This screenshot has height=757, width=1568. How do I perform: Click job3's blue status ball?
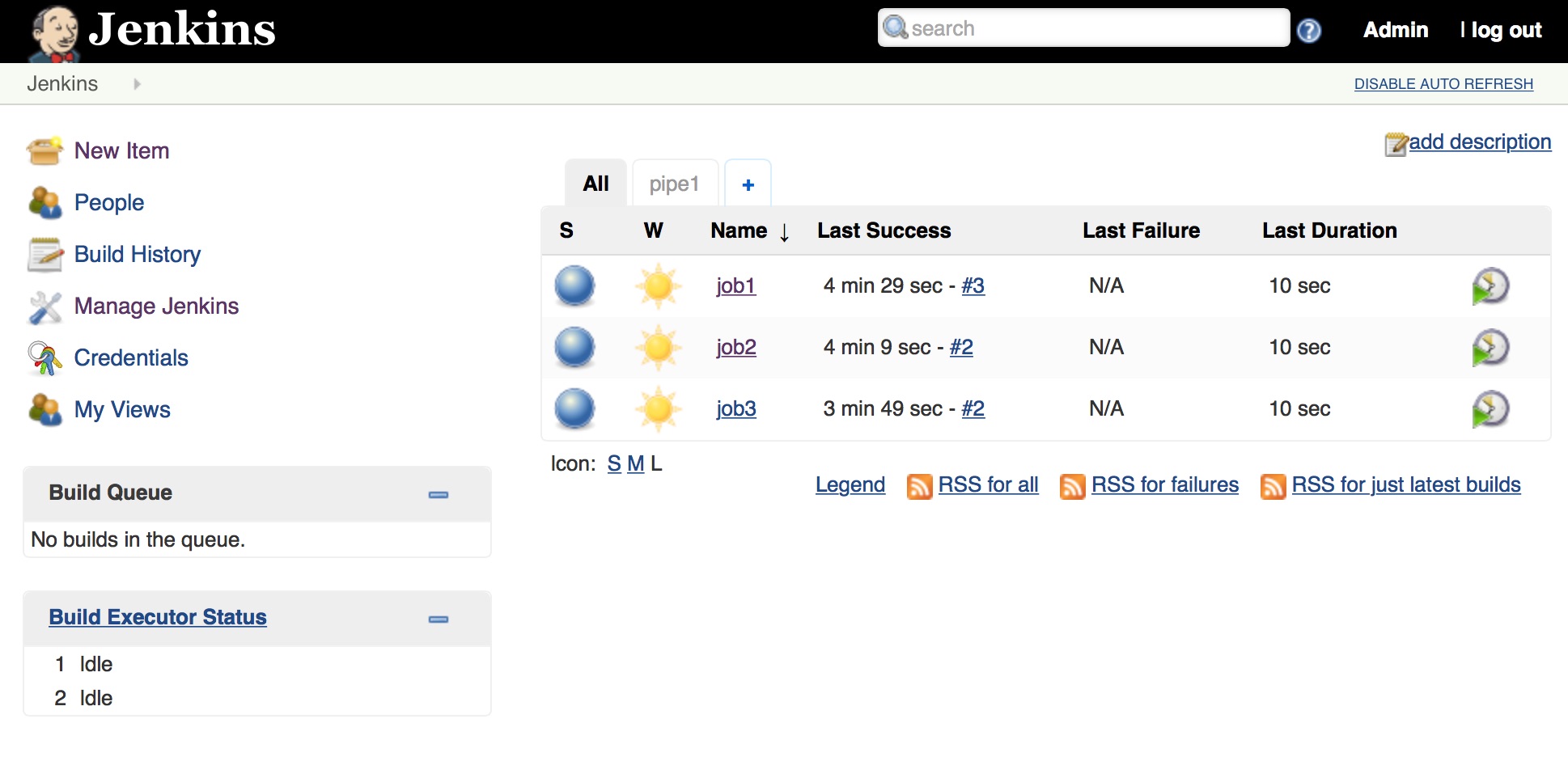coord(574,408)
